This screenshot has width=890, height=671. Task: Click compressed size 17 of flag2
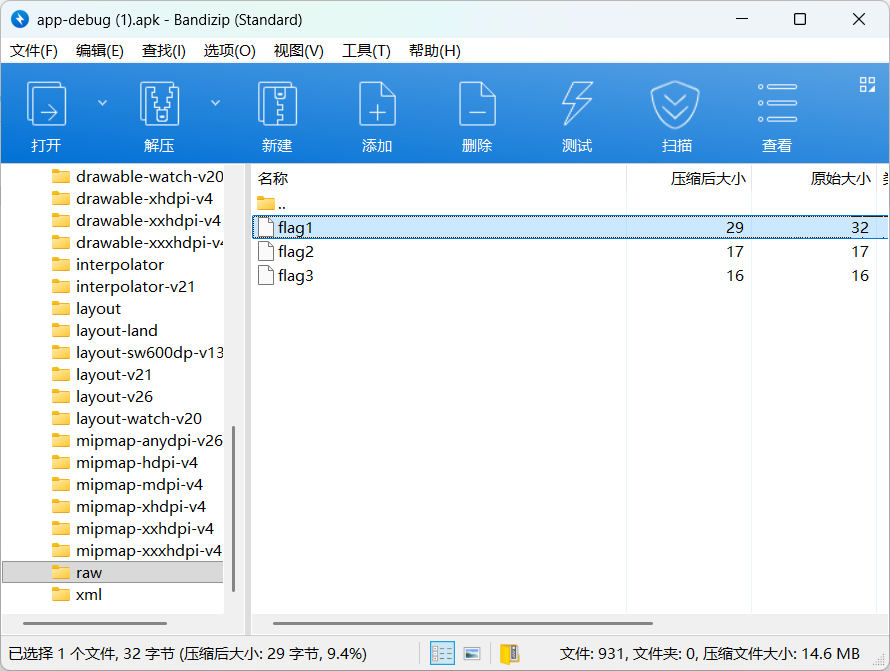[x=735, y=251]
